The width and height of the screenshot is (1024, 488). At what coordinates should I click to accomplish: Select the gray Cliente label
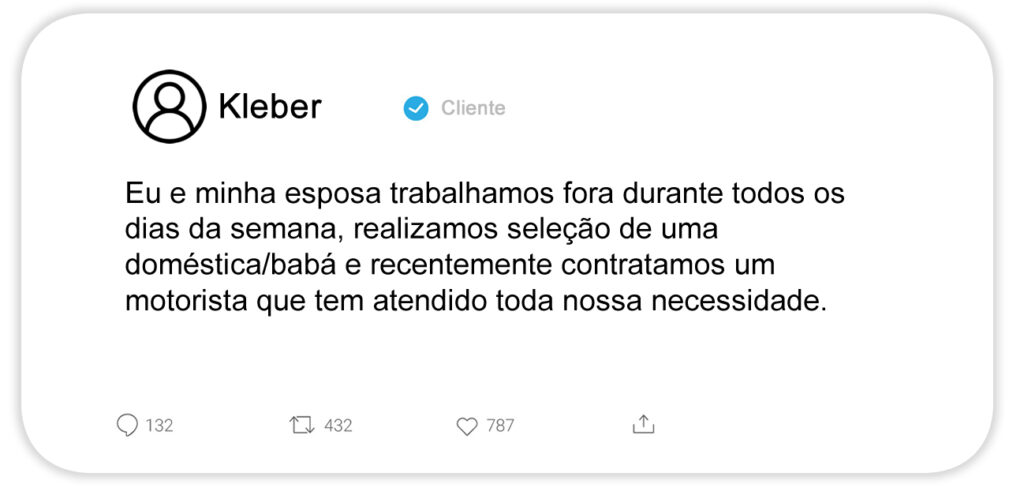(x=473, y=108)
